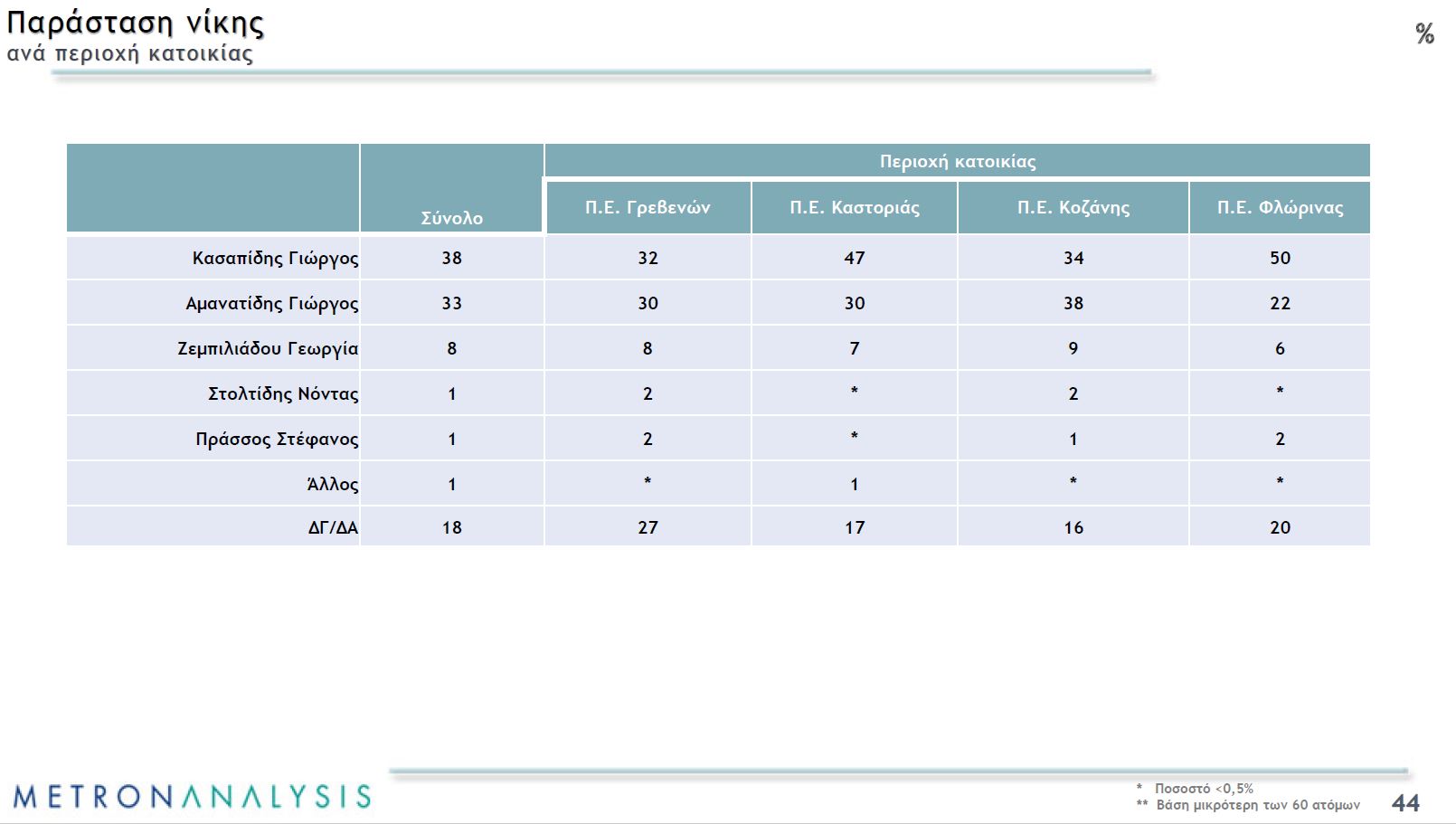The height and width of the screenshot is (824, 1456).
Task: Click the 'ΔΓ/ΔΑ' row label
Action: coord(333,527)
